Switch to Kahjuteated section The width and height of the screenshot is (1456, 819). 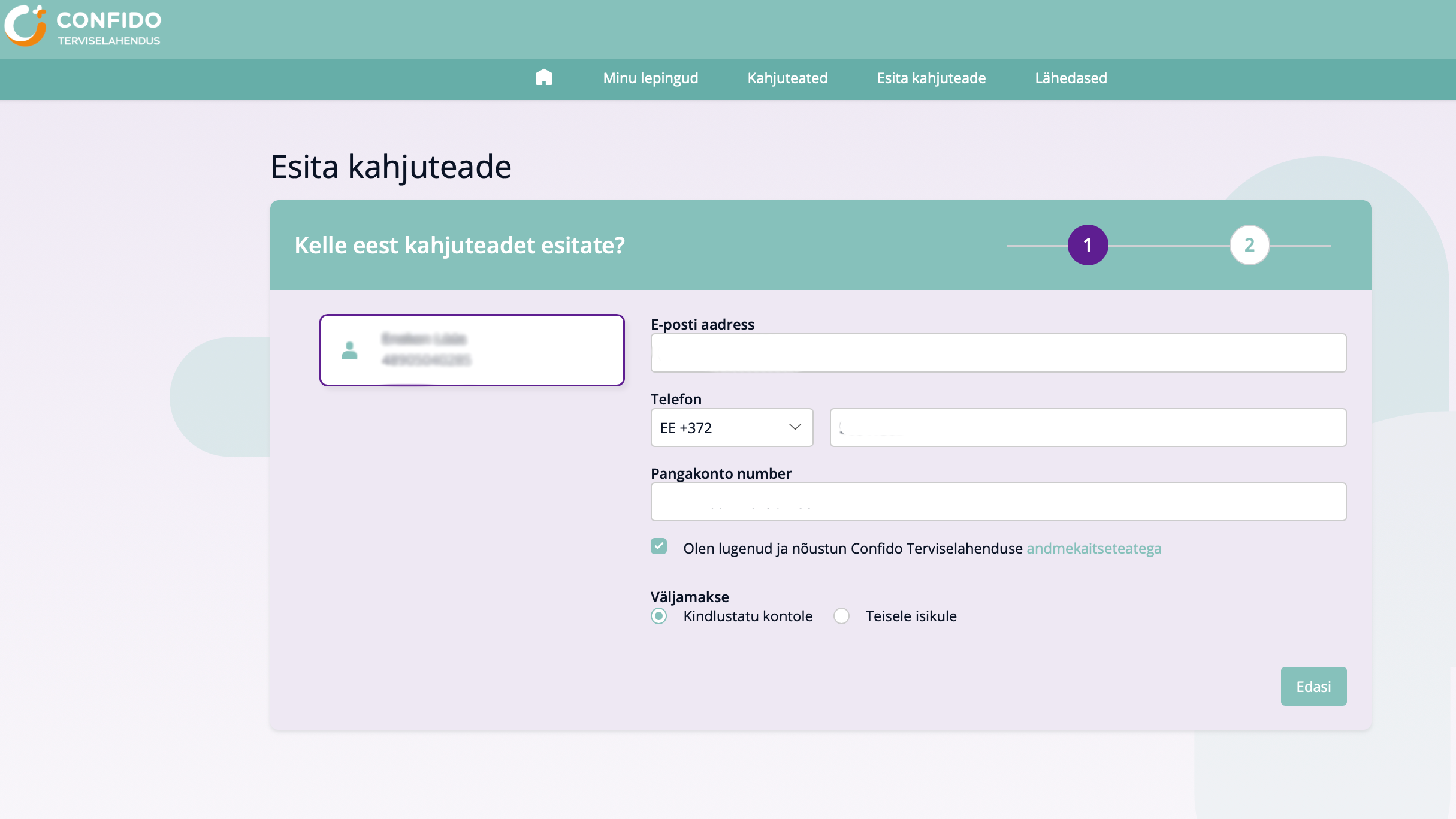(x=787, y=78)
